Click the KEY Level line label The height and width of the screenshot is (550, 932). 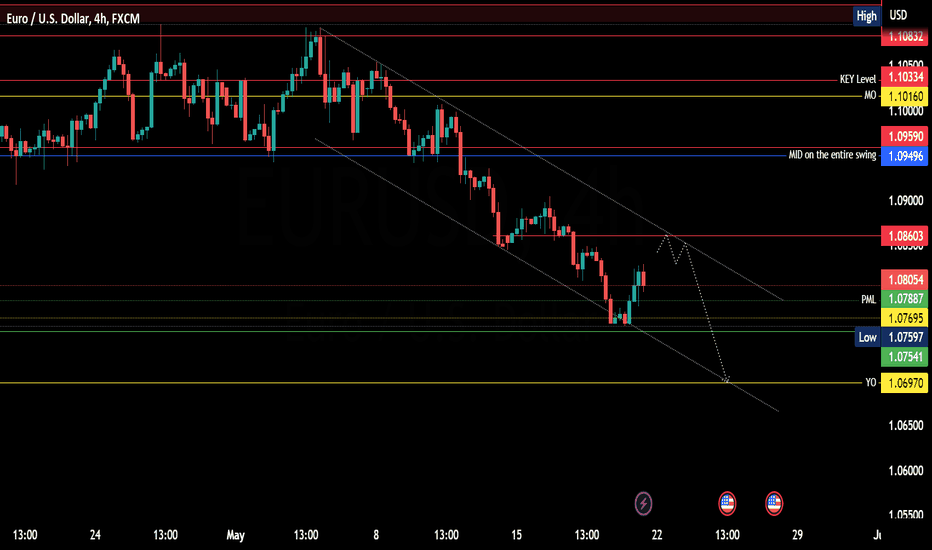[857, 79]
